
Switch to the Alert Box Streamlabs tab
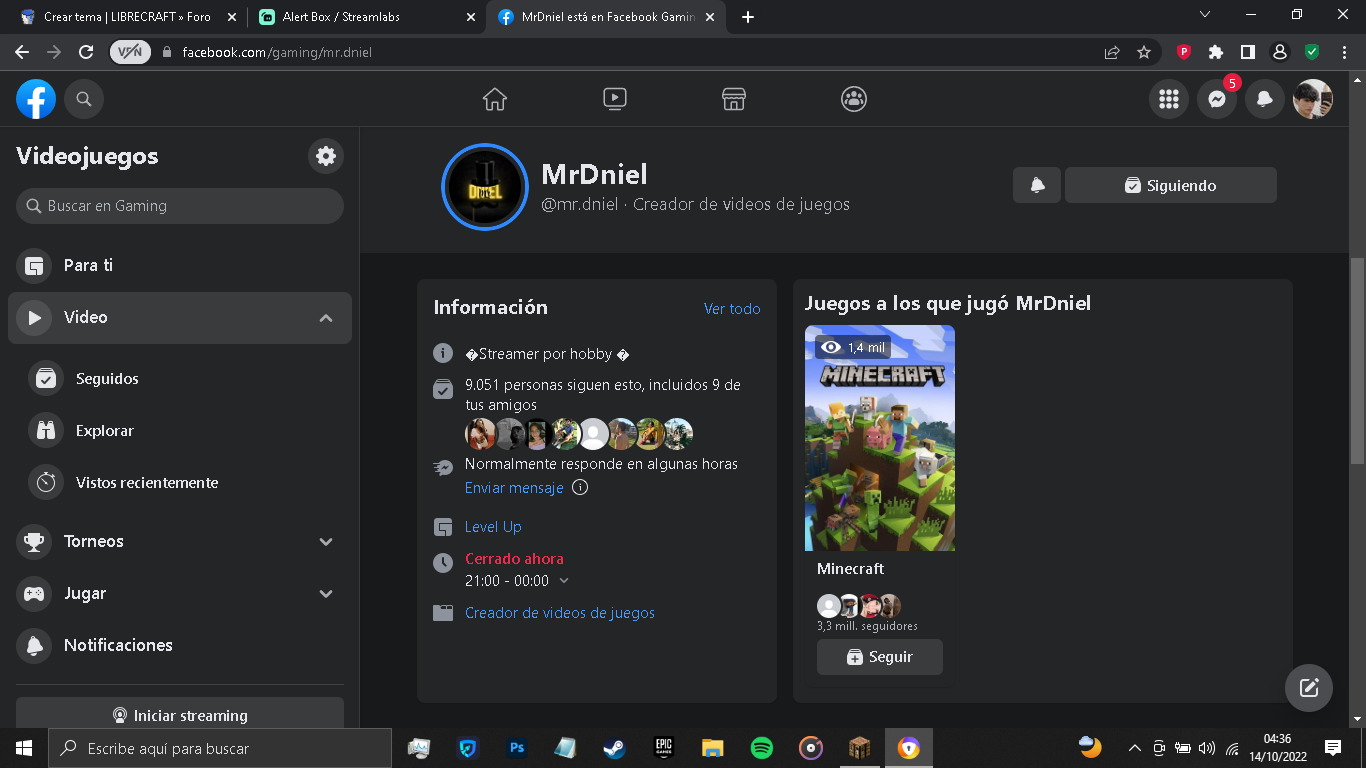click(x=366, y=17)
